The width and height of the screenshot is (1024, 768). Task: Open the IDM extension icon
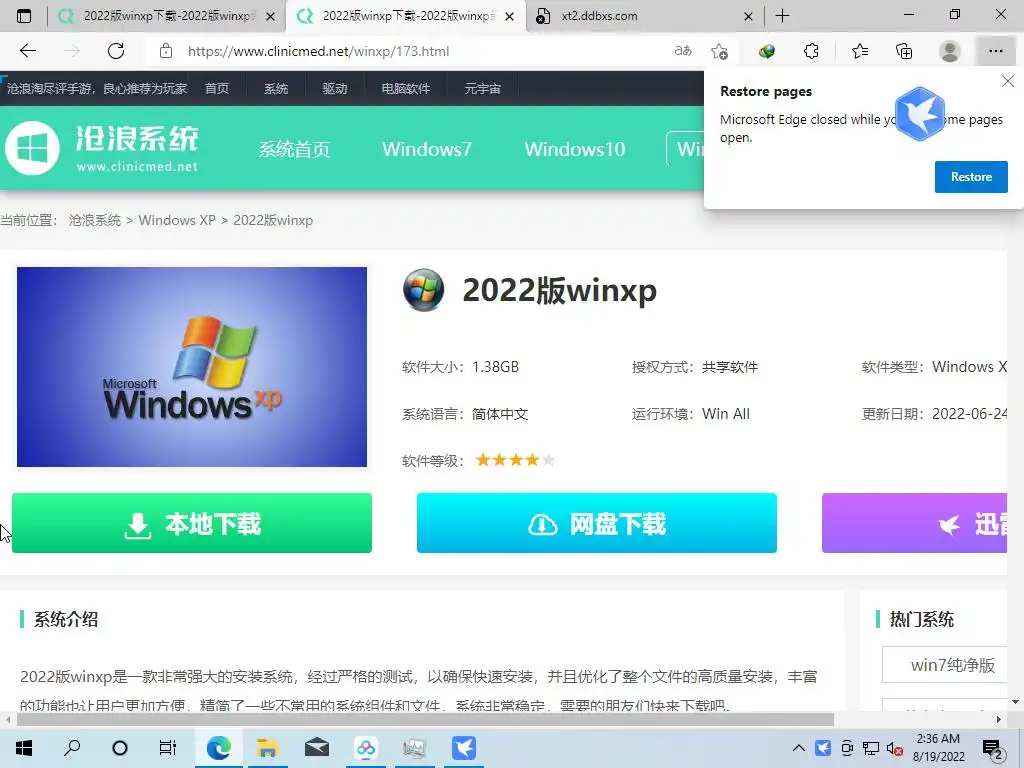click(x=767, y=51)
